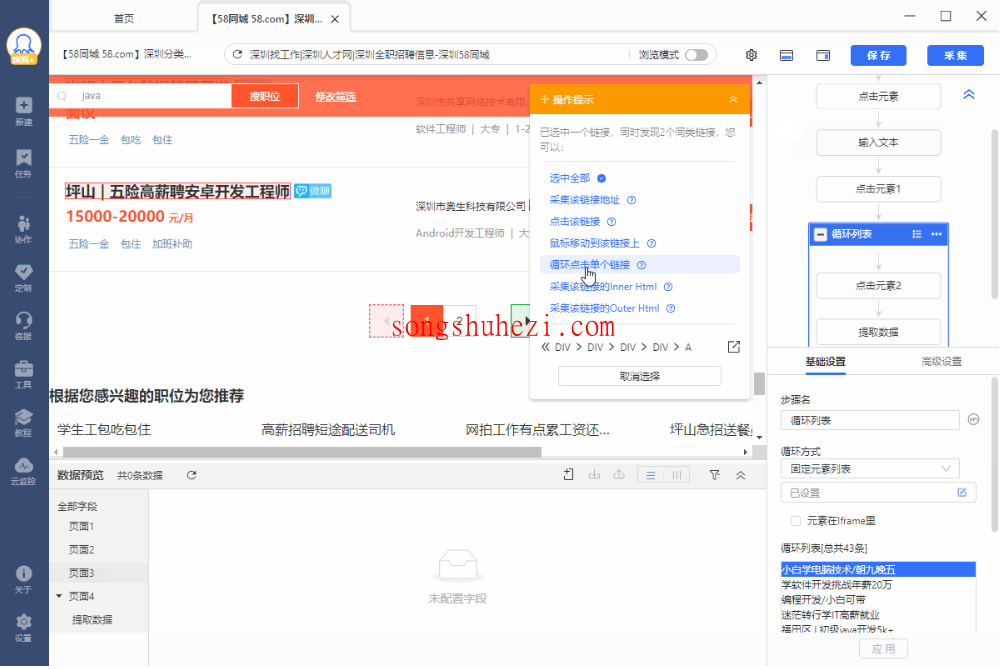The height and width of the screenshot is (669, 1005).
Task: Choose 点击该链接 in the operation tips
Action: 575,222
